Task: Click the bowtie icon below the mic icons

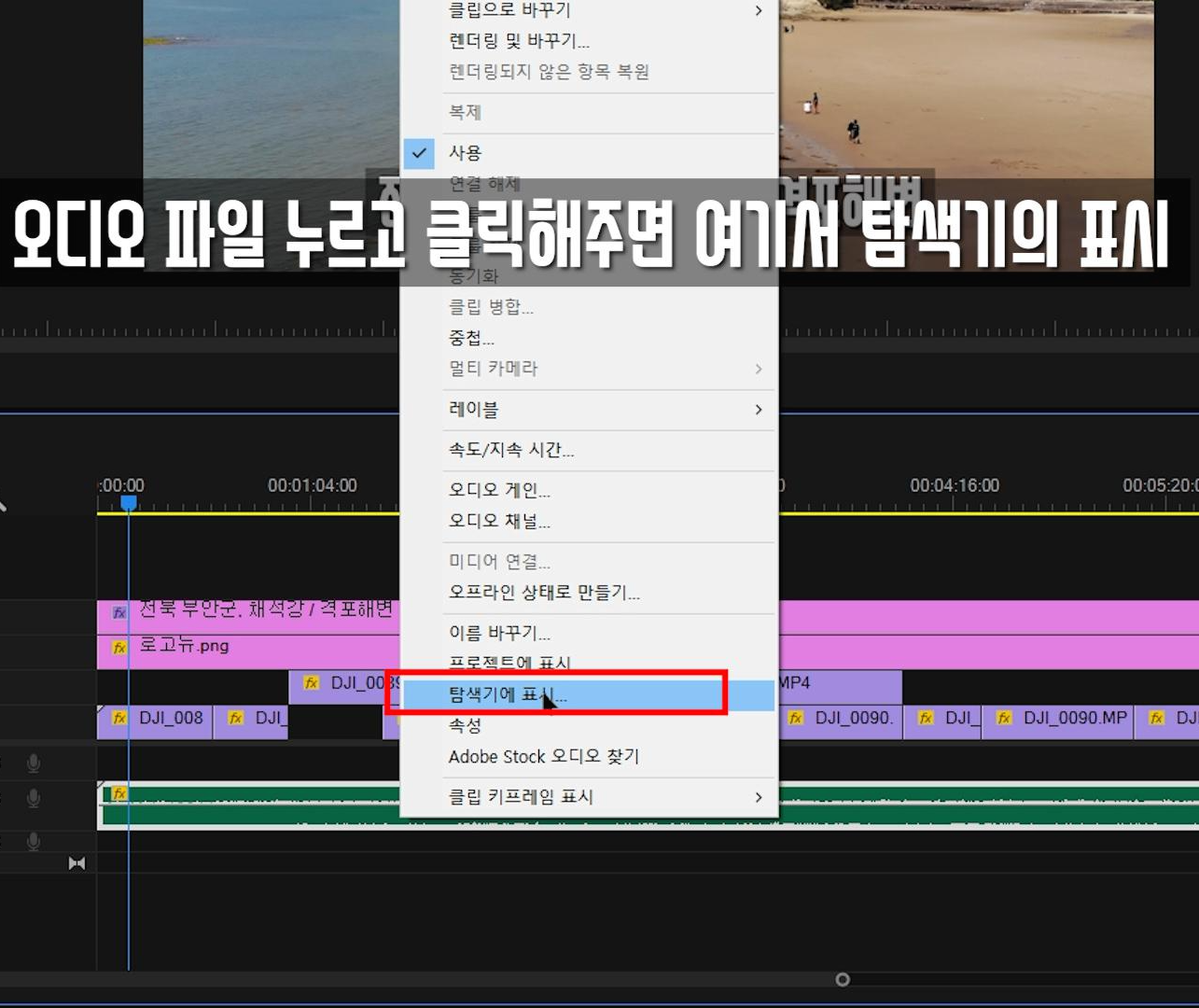Action: pos(77,863)
